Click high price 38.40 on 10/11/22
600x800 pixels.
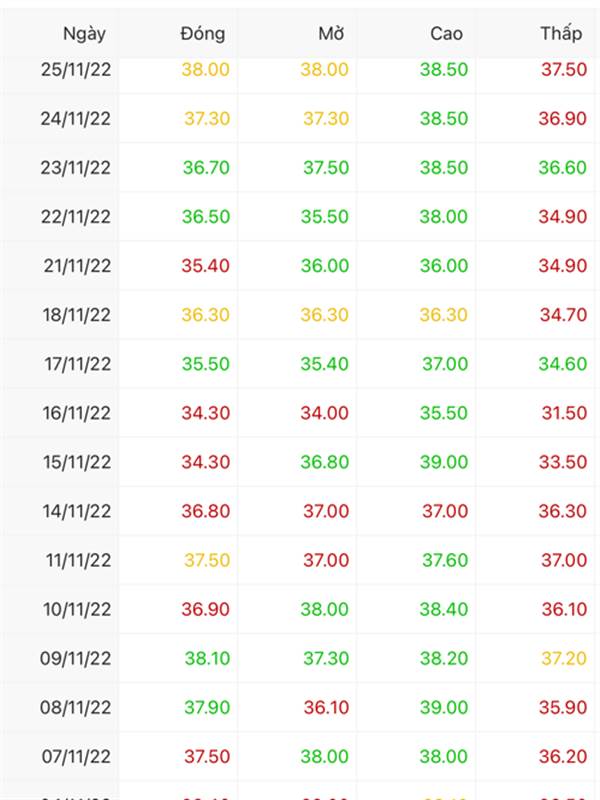coord(444,609)
